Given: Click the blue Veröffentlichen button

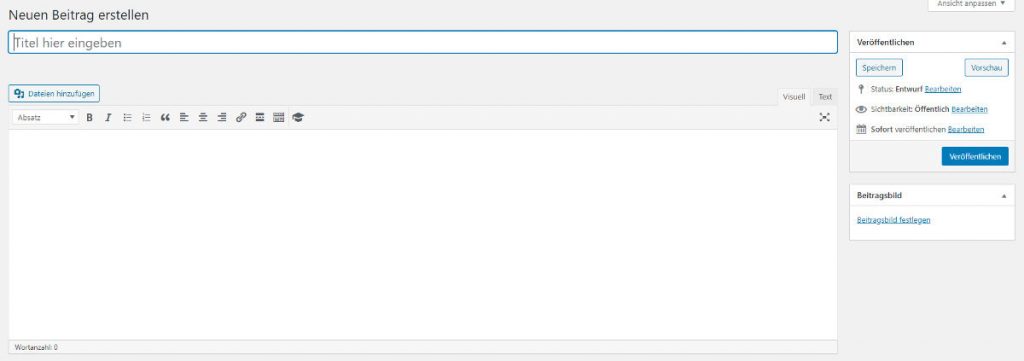Looking at the screenshot, I should [x=975, y=157].
